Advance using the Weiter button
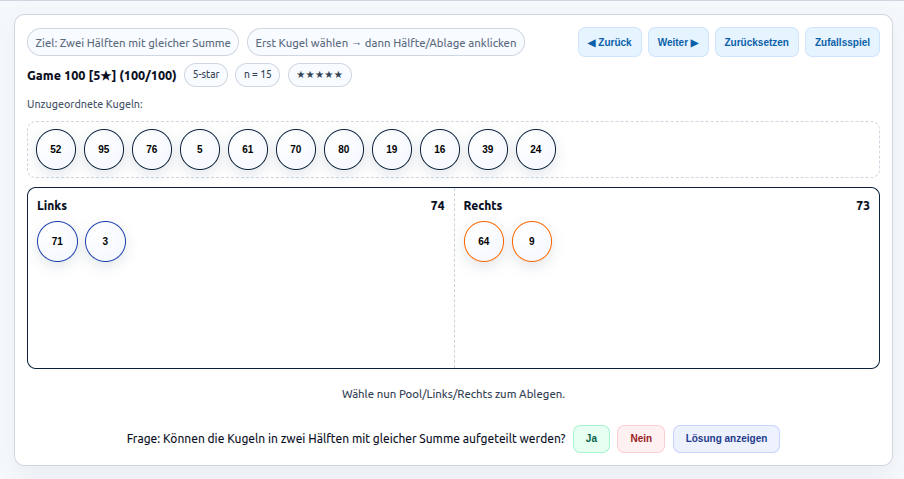 coord(678,43)
